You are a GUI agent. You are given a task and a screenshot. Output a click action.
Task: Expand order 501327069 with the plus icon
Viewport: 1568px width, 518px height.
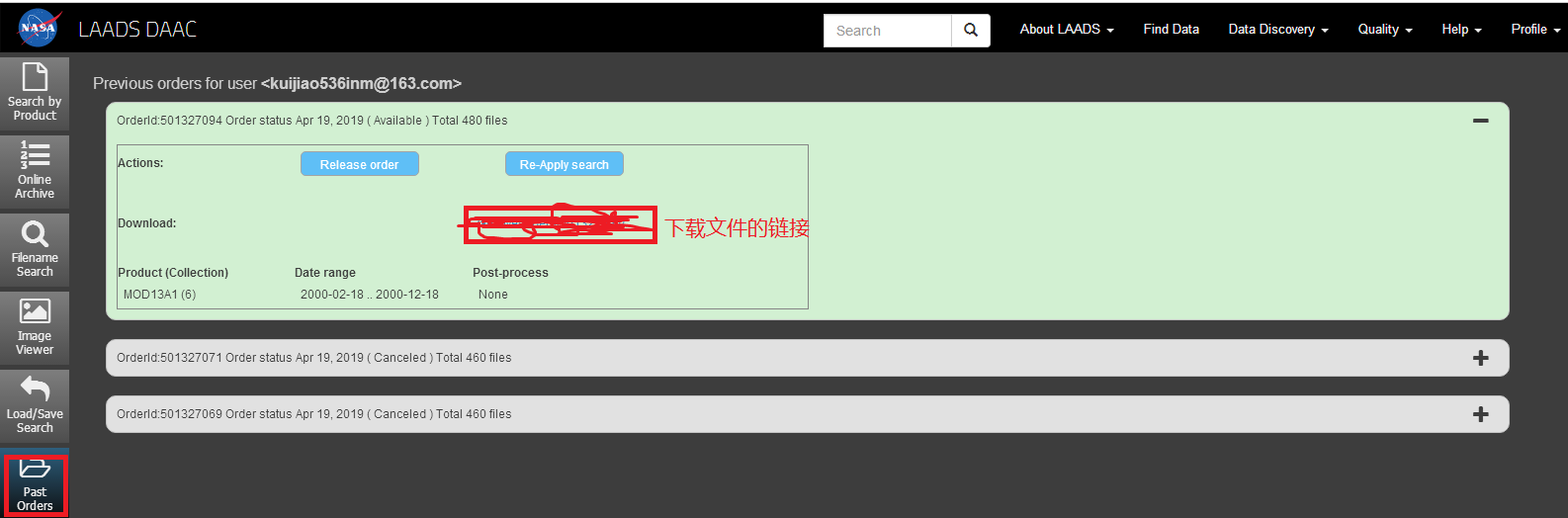click(x=1481, y=414)
